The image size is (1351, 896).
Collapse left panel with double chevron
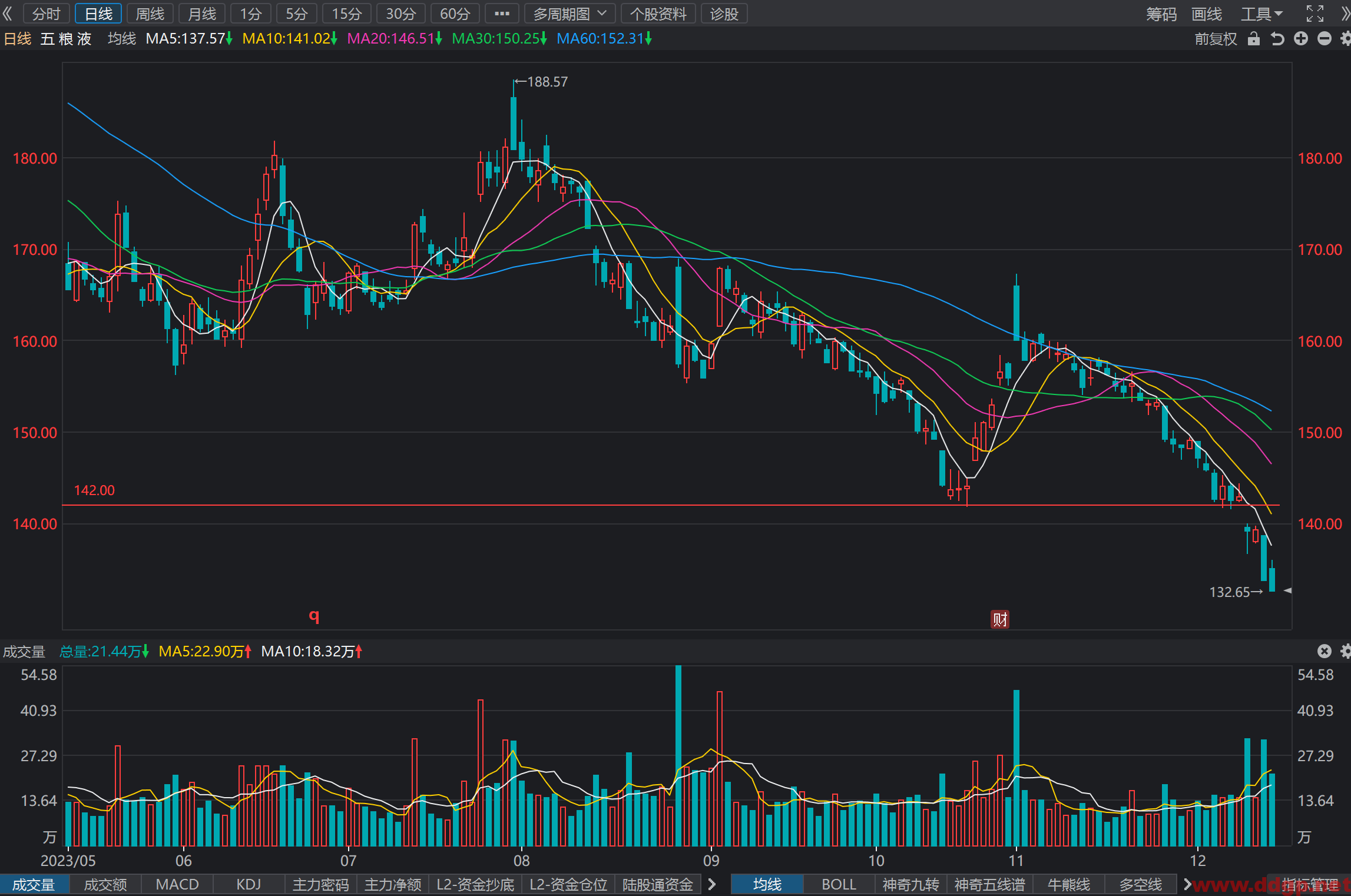(8, 14)
